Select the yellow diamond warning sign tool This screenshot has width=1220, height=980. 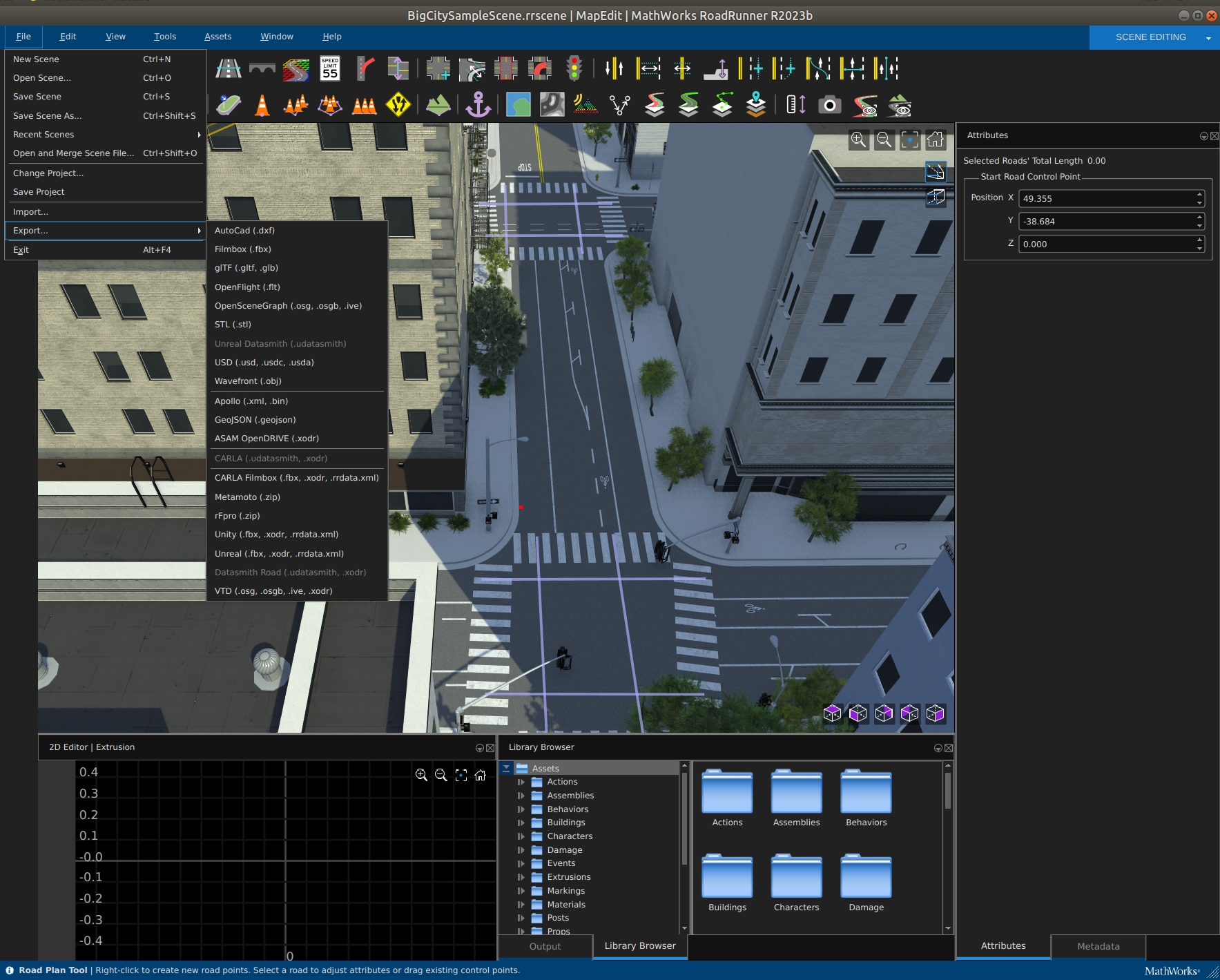coord(398,105)
